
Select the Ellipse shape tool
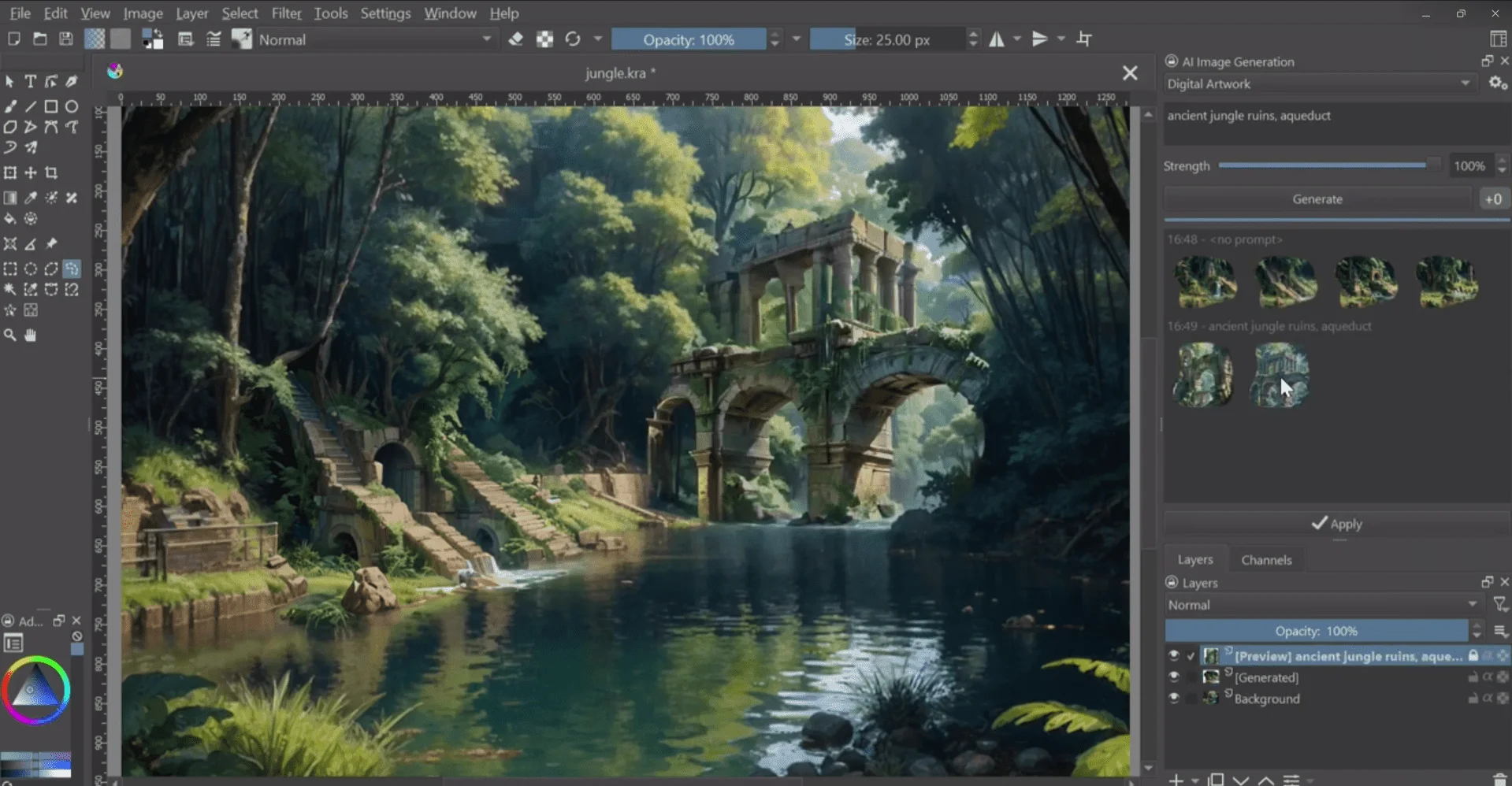[72, 106]
